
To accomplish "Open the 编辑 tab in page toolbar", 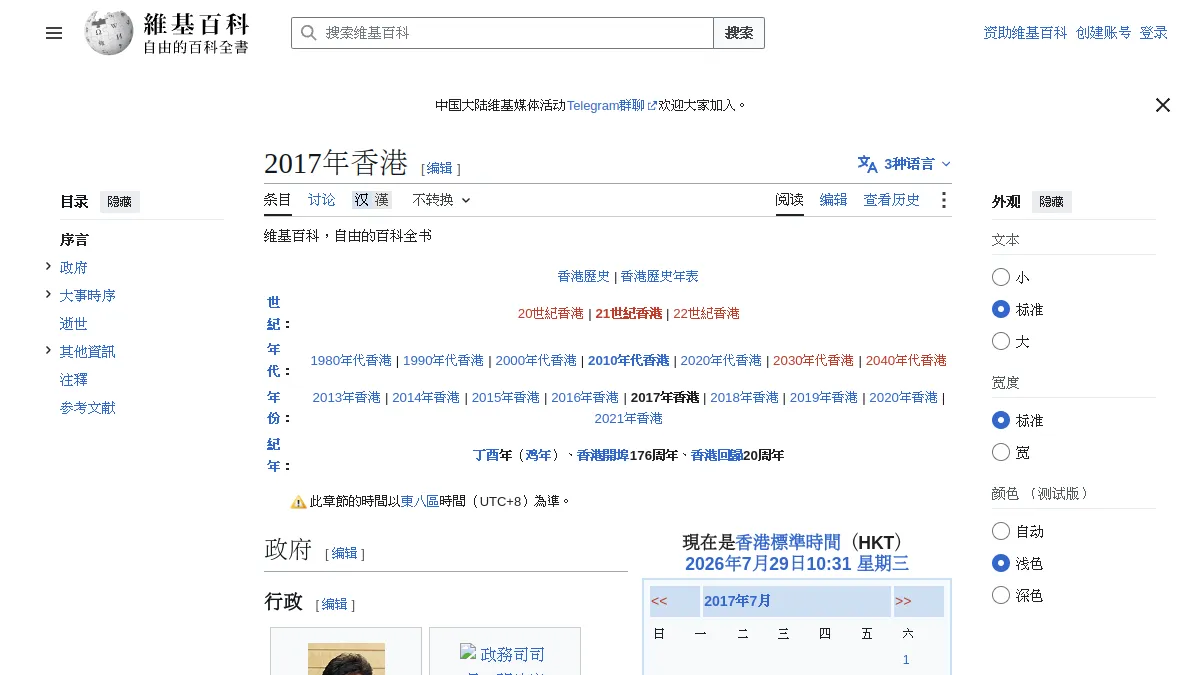I will [x=834, y=200].
